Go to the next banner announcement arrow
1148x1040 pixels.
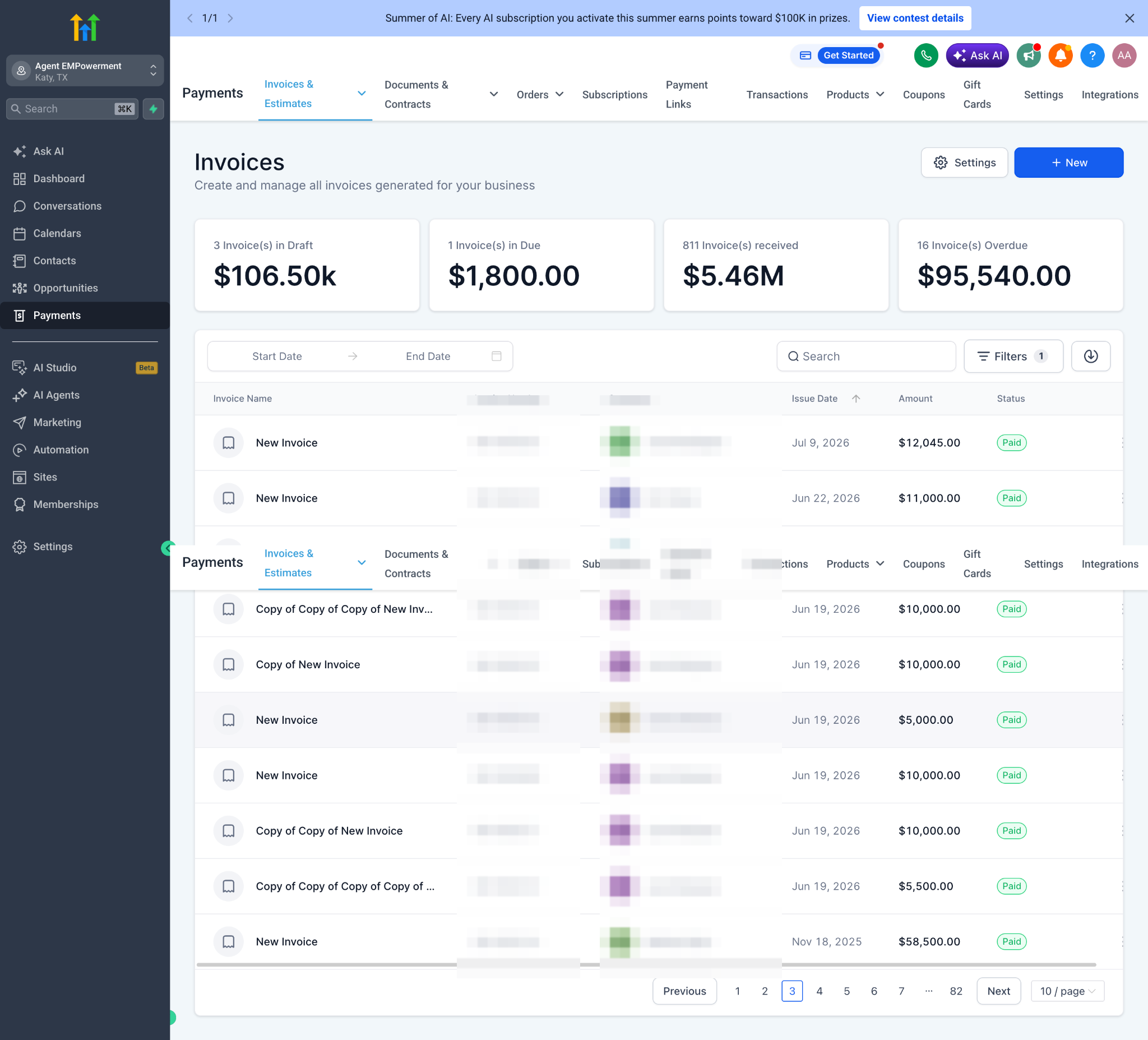pyautogui.click(x=230, y=19)
